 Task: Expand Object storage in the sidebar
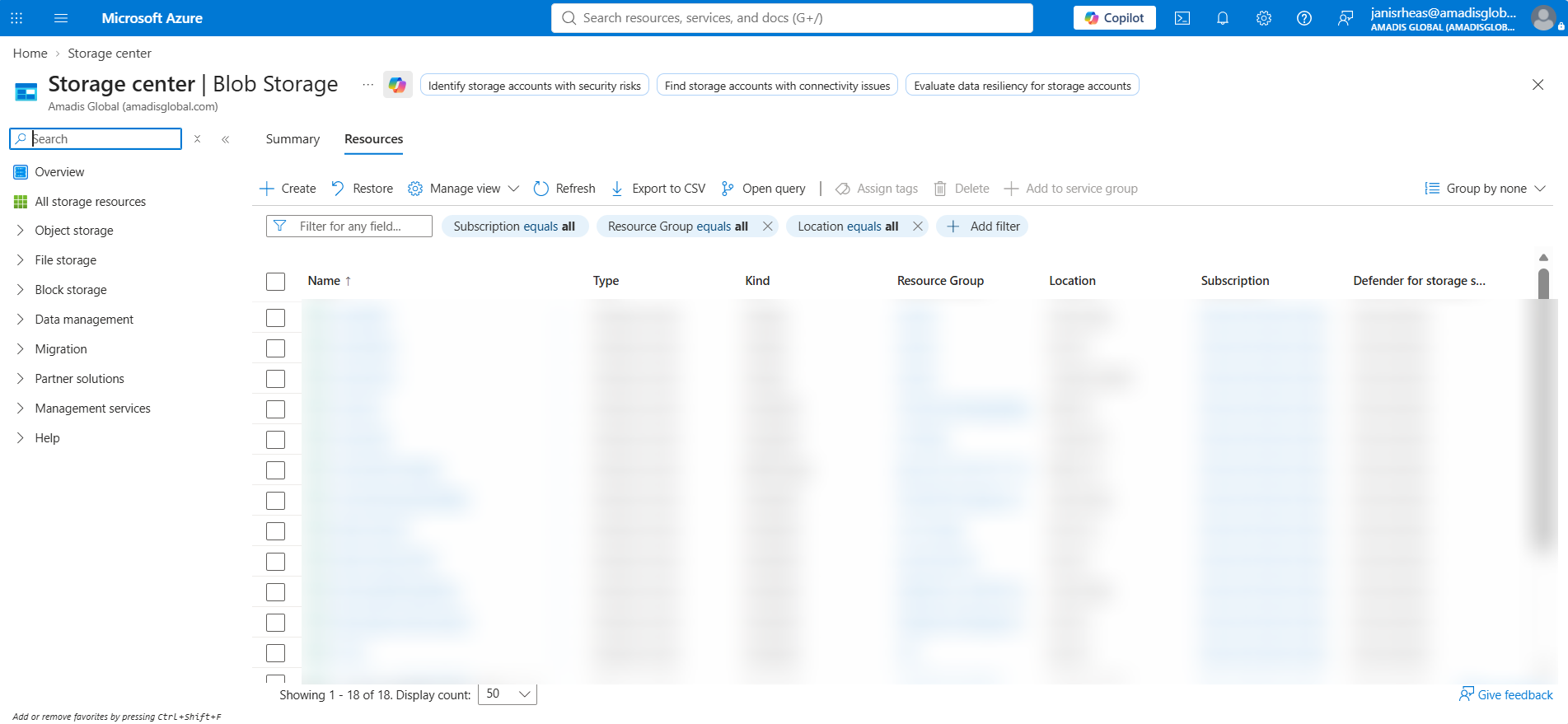(21, 231)
